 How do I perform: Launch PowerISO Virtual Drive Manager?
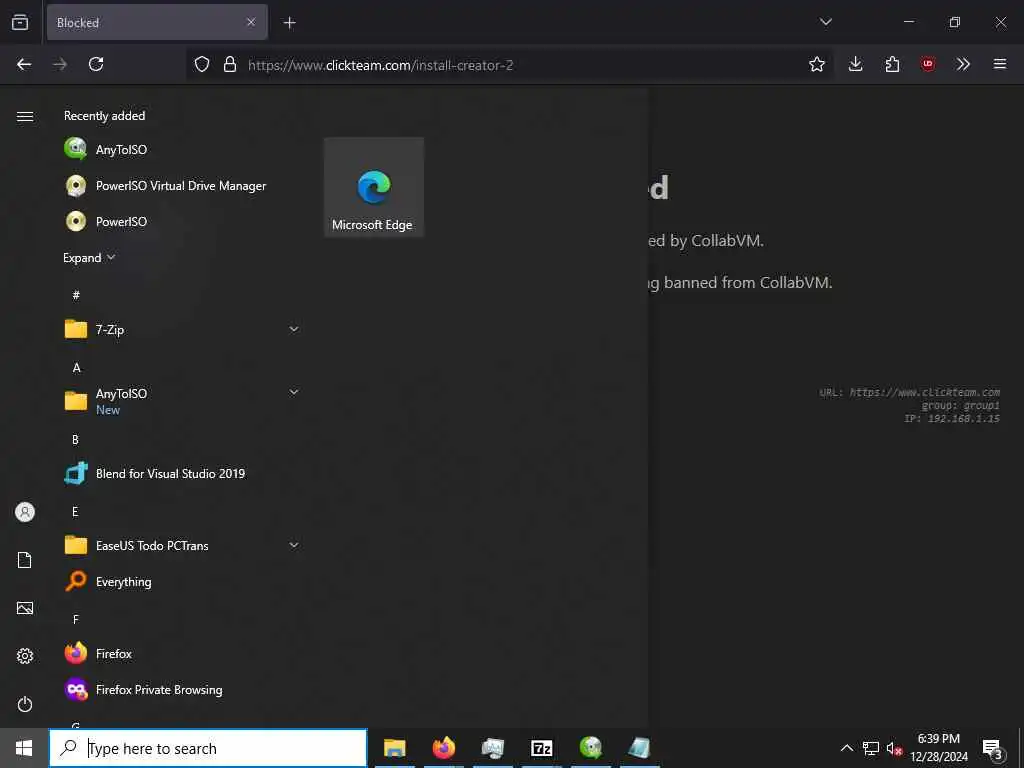(182, 185)
